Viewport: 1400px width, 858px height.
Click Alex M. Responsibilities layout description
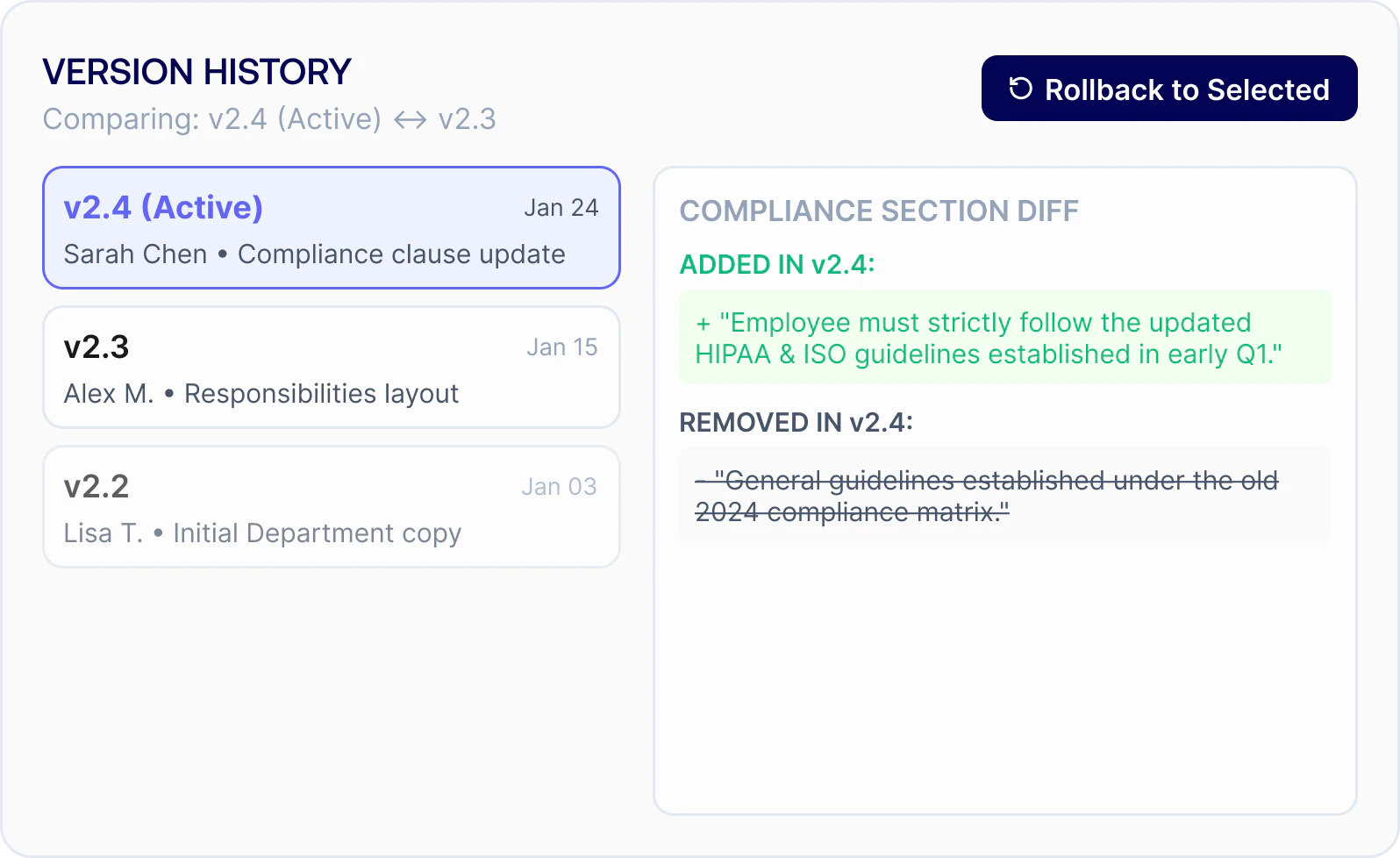pos(261,394)
